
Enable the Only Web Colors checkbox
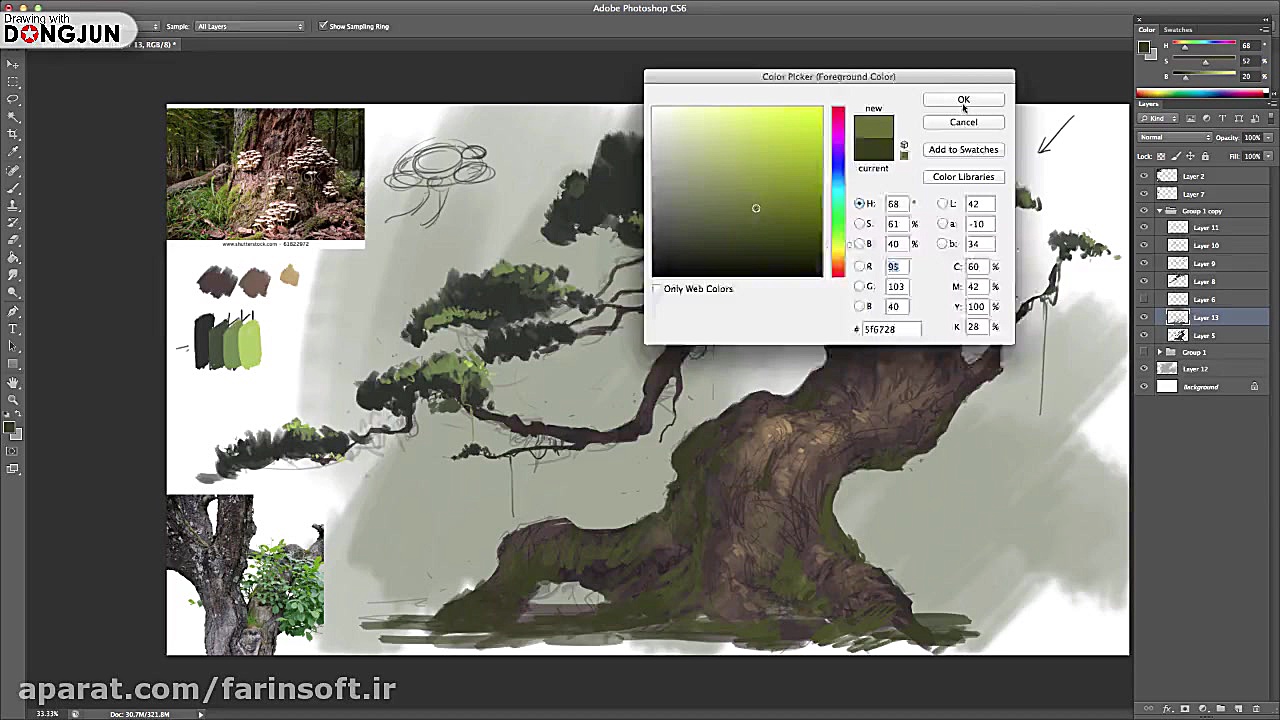[x=657, y=289]
